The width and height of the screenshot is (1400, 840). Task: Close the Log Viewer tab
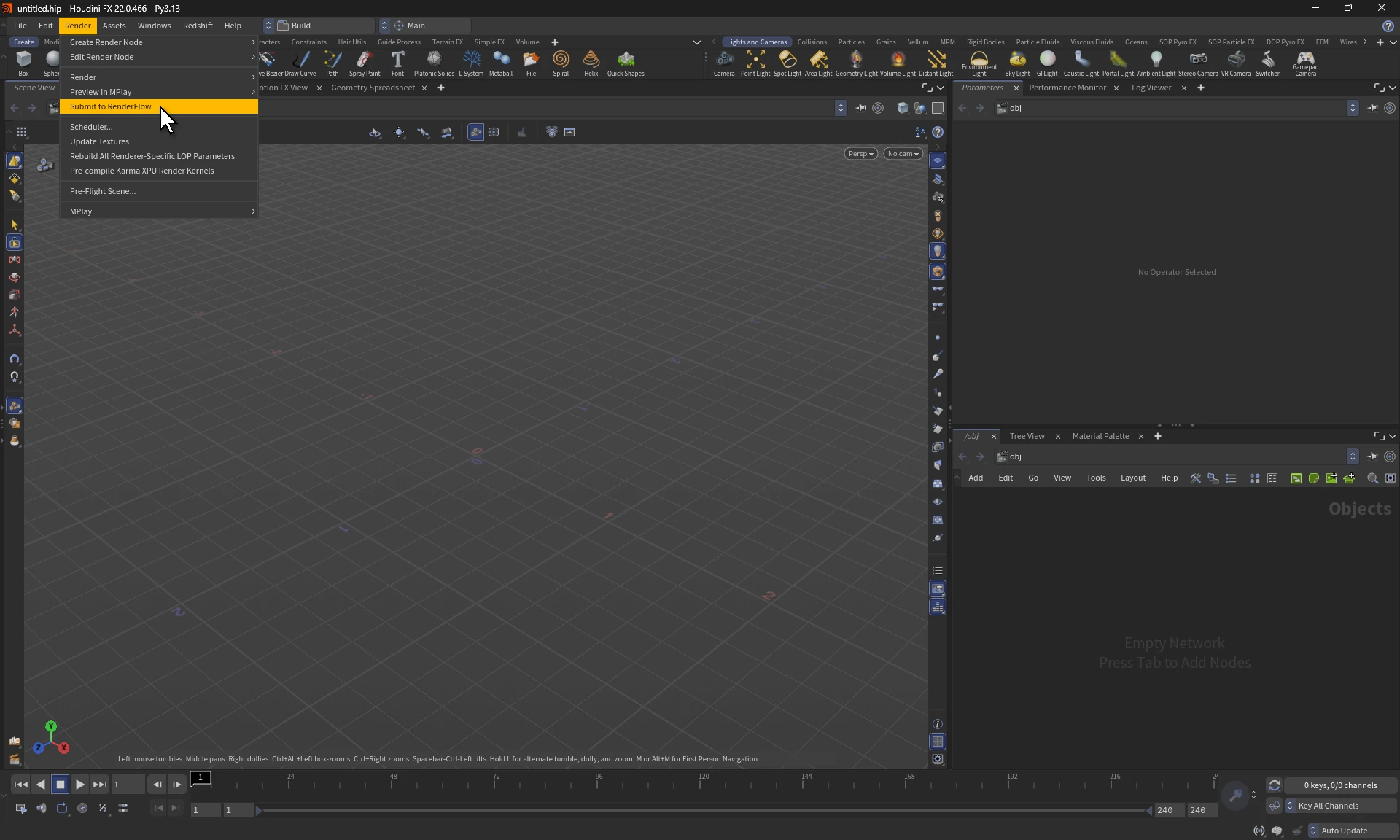[1183, 88]
